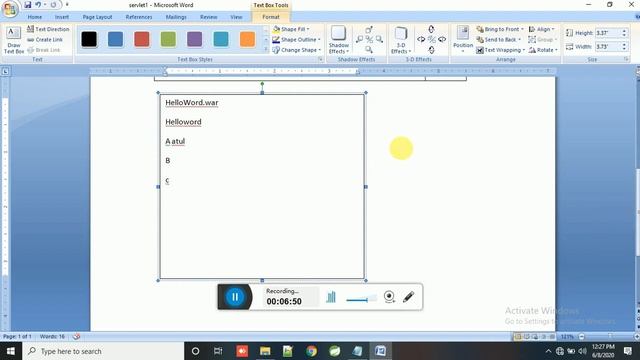The height and width of the screenshot is (360, 640).
Task: Click the proofing errors icon in status bar
Action: coord(76,336)
